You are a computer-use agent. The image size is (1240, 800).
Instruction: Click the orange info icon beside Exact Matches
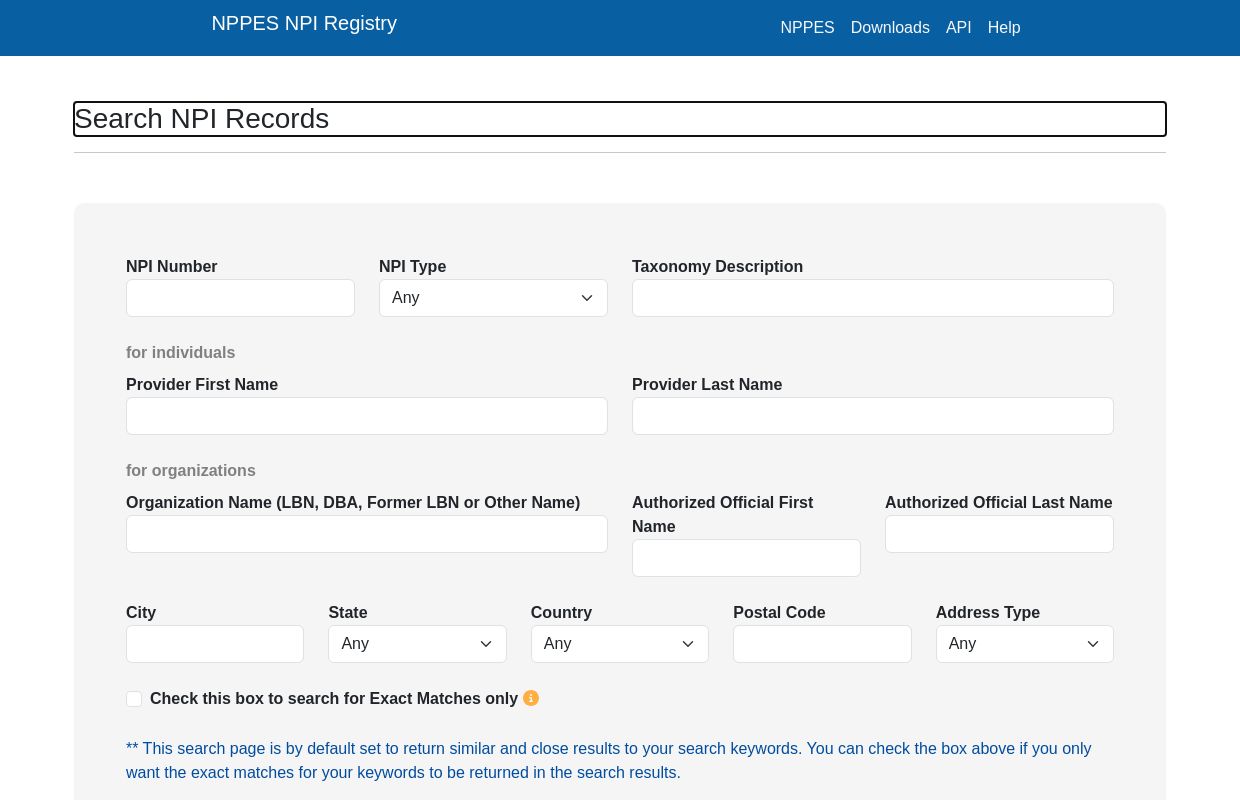[531, 698]
